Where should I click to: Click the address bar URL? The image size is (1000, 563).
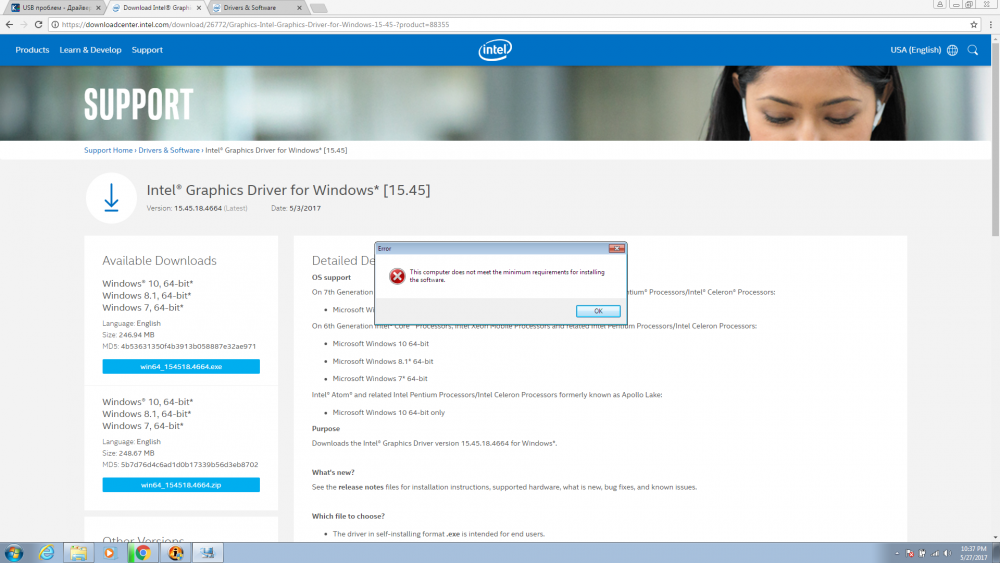tap(255, 24)
